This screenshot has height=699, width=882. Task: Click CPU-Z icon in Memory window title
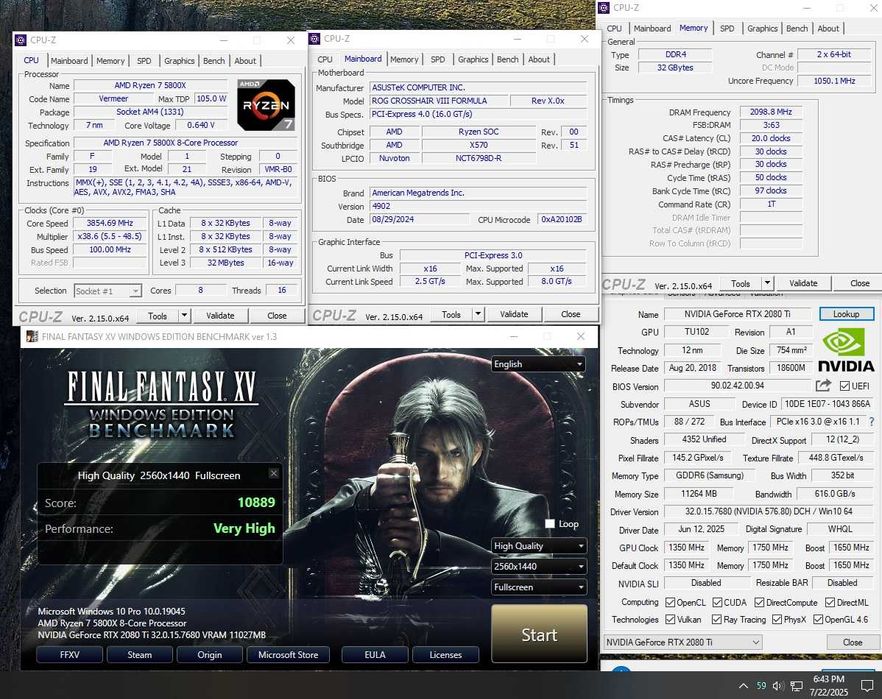pyautogui.click(x=604, y=8)
